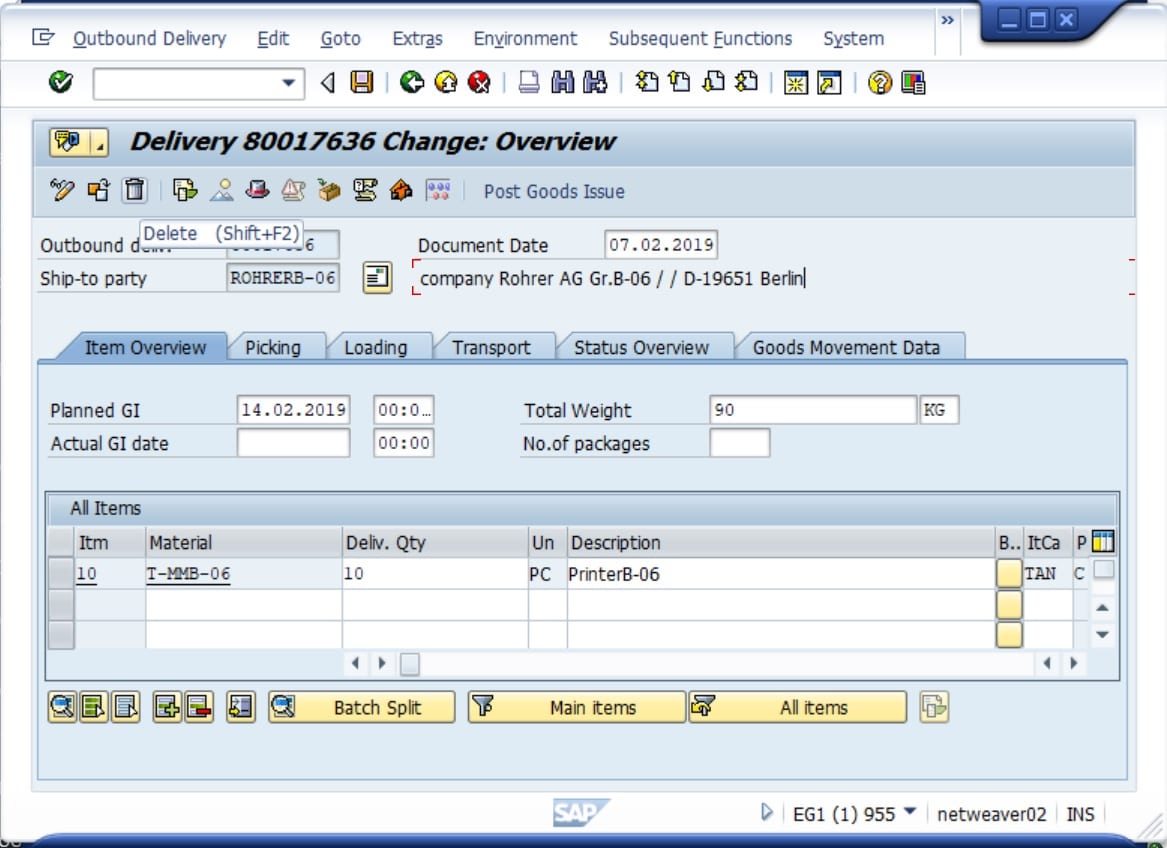1167x848 pixels.
Task: Expand hidden menu items chevron
Action: (947, 20)
